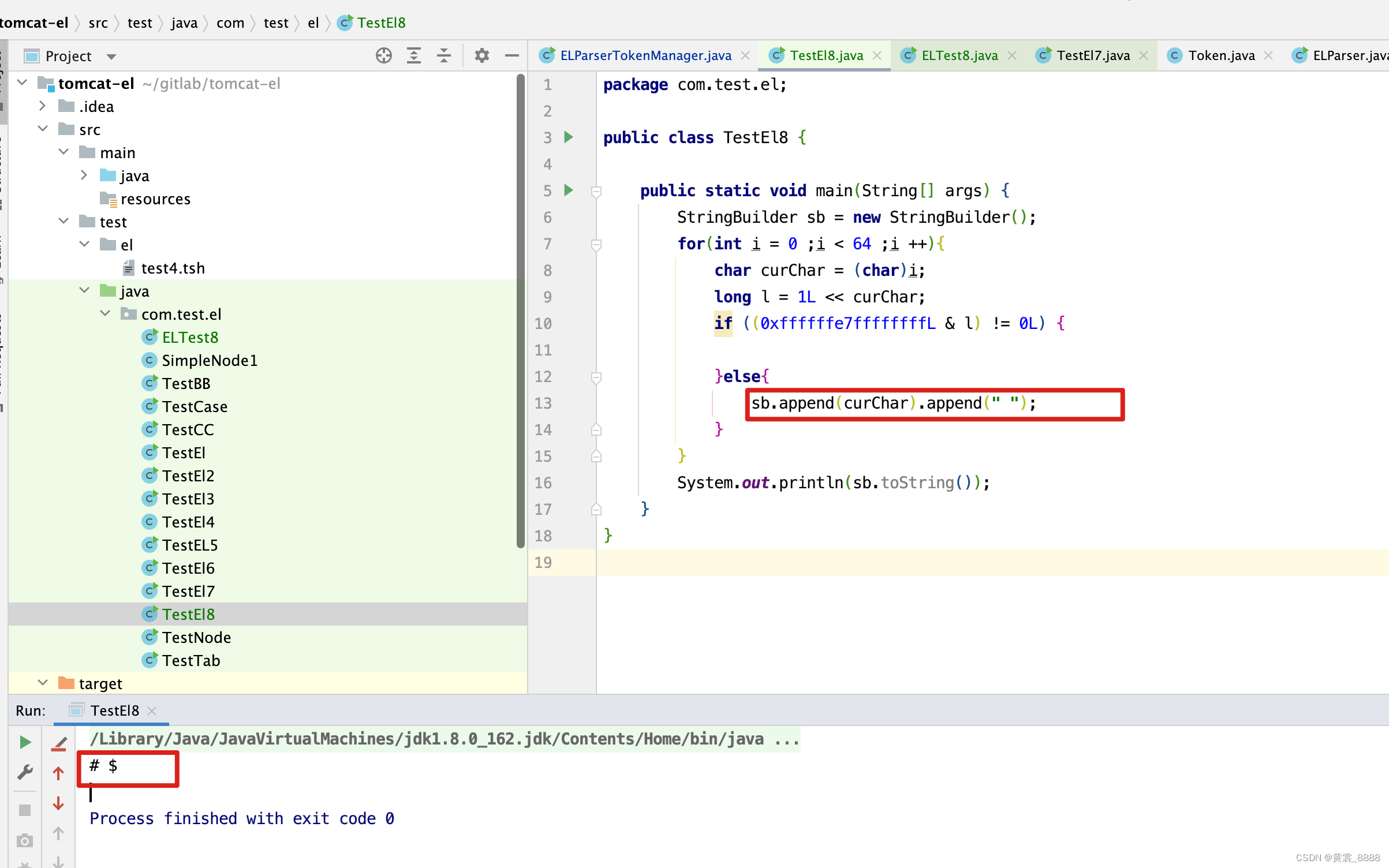This screenshot has width=1389, height=868.
Task: Select ELTest8 class in project tree
Action: click(x=190, y=337)
